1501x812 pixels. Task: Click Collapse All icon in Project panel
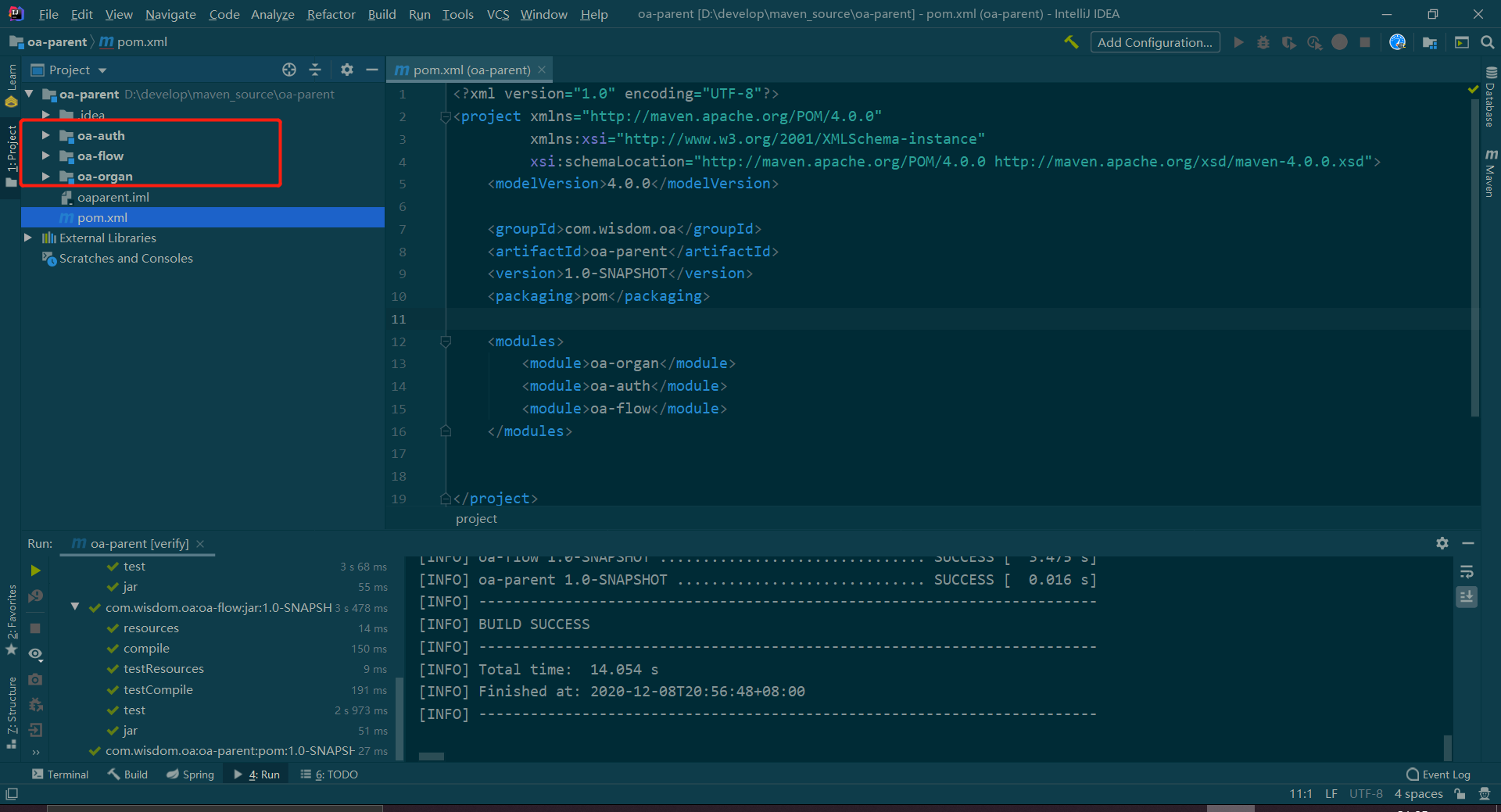click(315, 70)
